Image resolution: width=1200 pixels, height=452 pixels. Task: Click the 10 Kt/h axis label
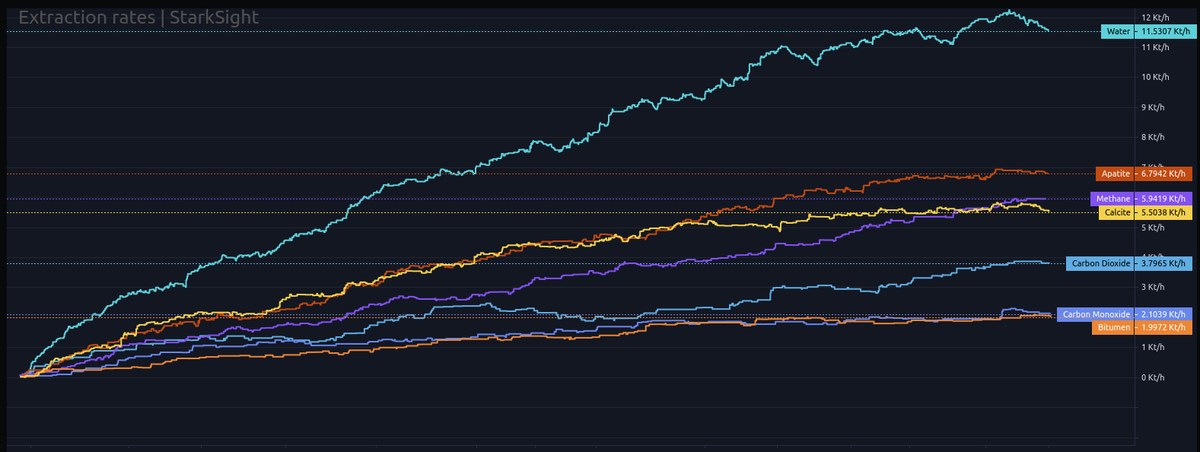tap(1155, 77)
